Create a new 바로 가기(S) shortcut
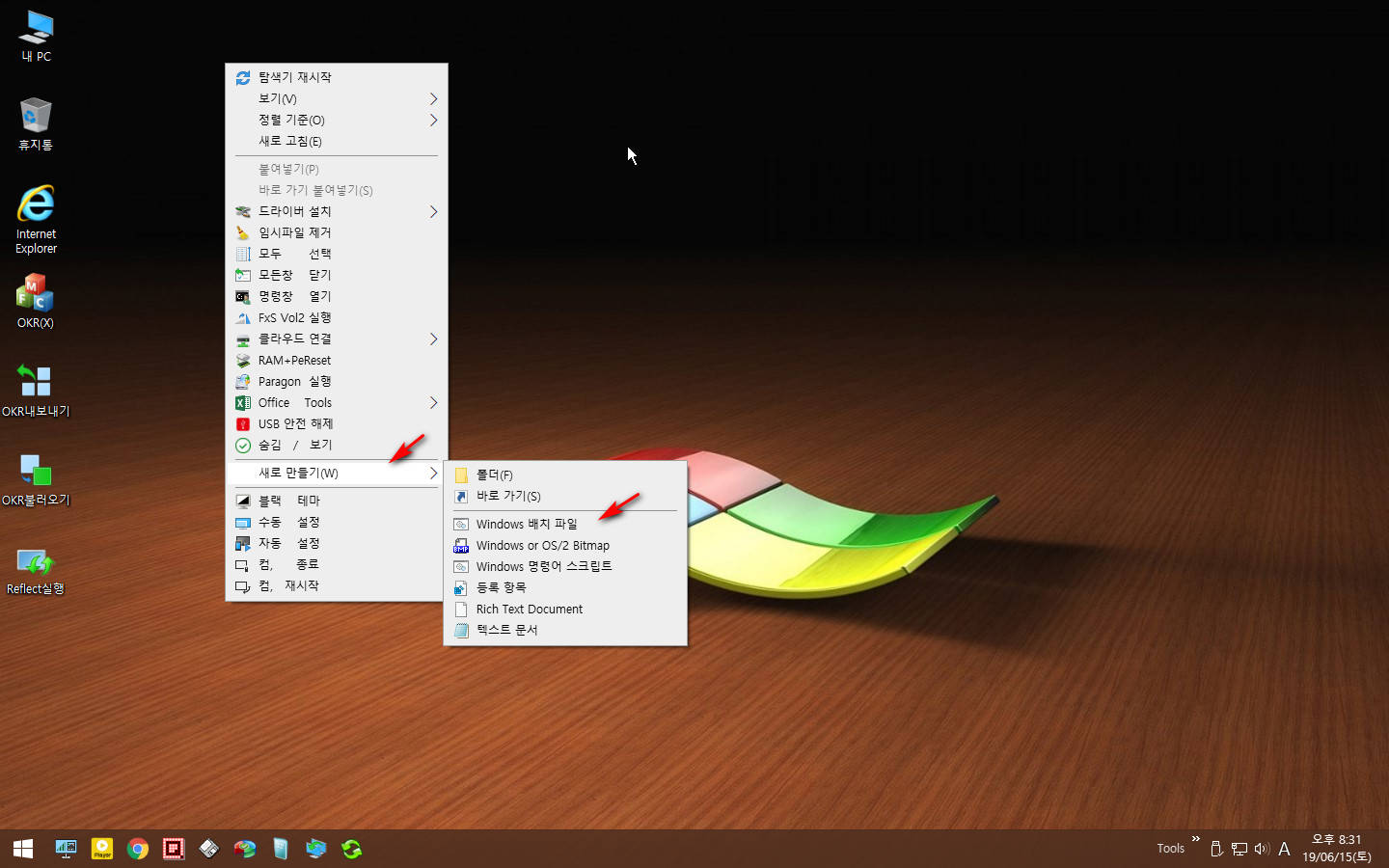The height and width of the screenshot is (868, 1389). coord(565,496)
